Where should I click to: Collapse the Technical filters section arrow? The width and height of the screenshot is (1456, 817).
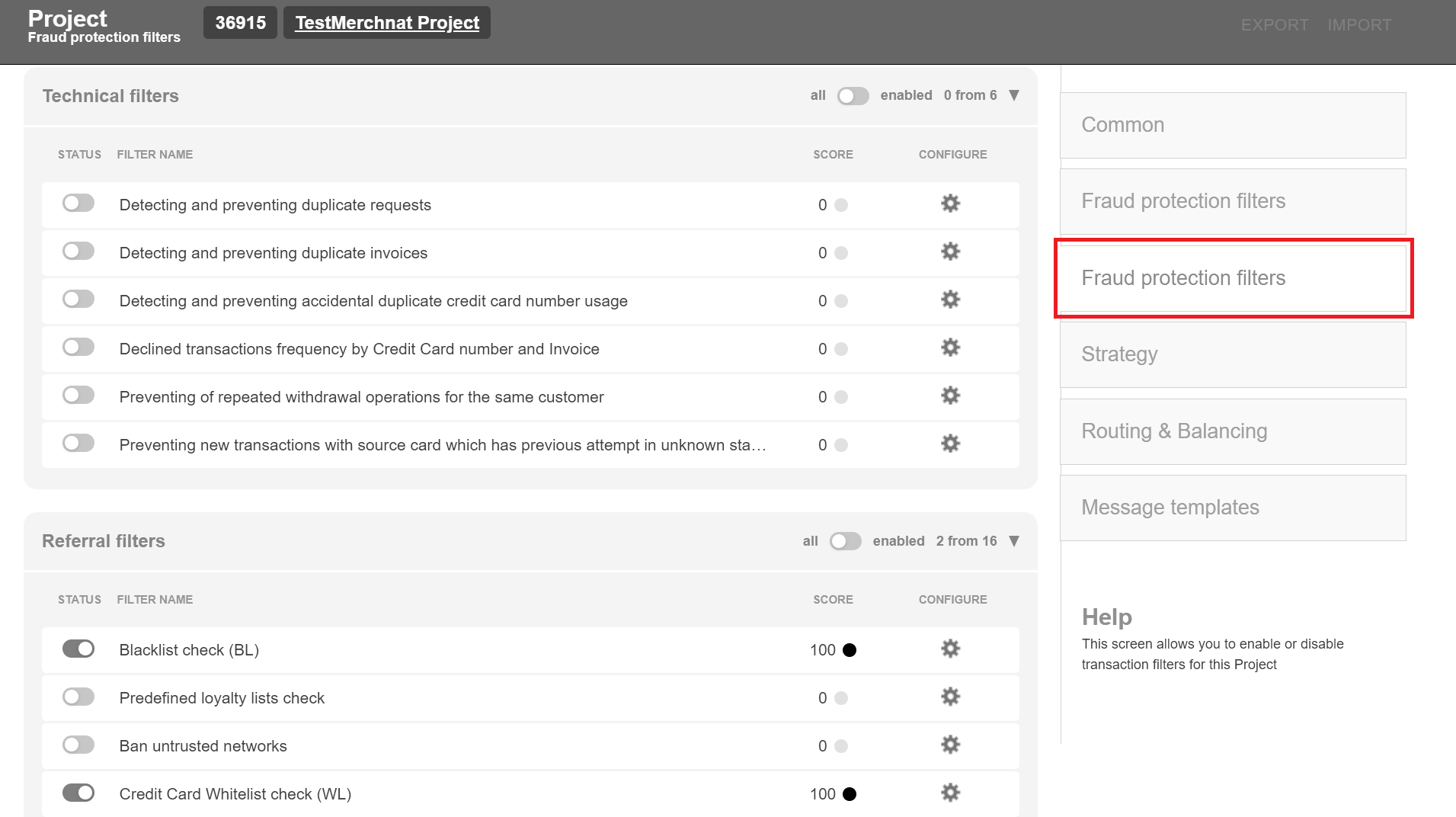coord(1014,95)
